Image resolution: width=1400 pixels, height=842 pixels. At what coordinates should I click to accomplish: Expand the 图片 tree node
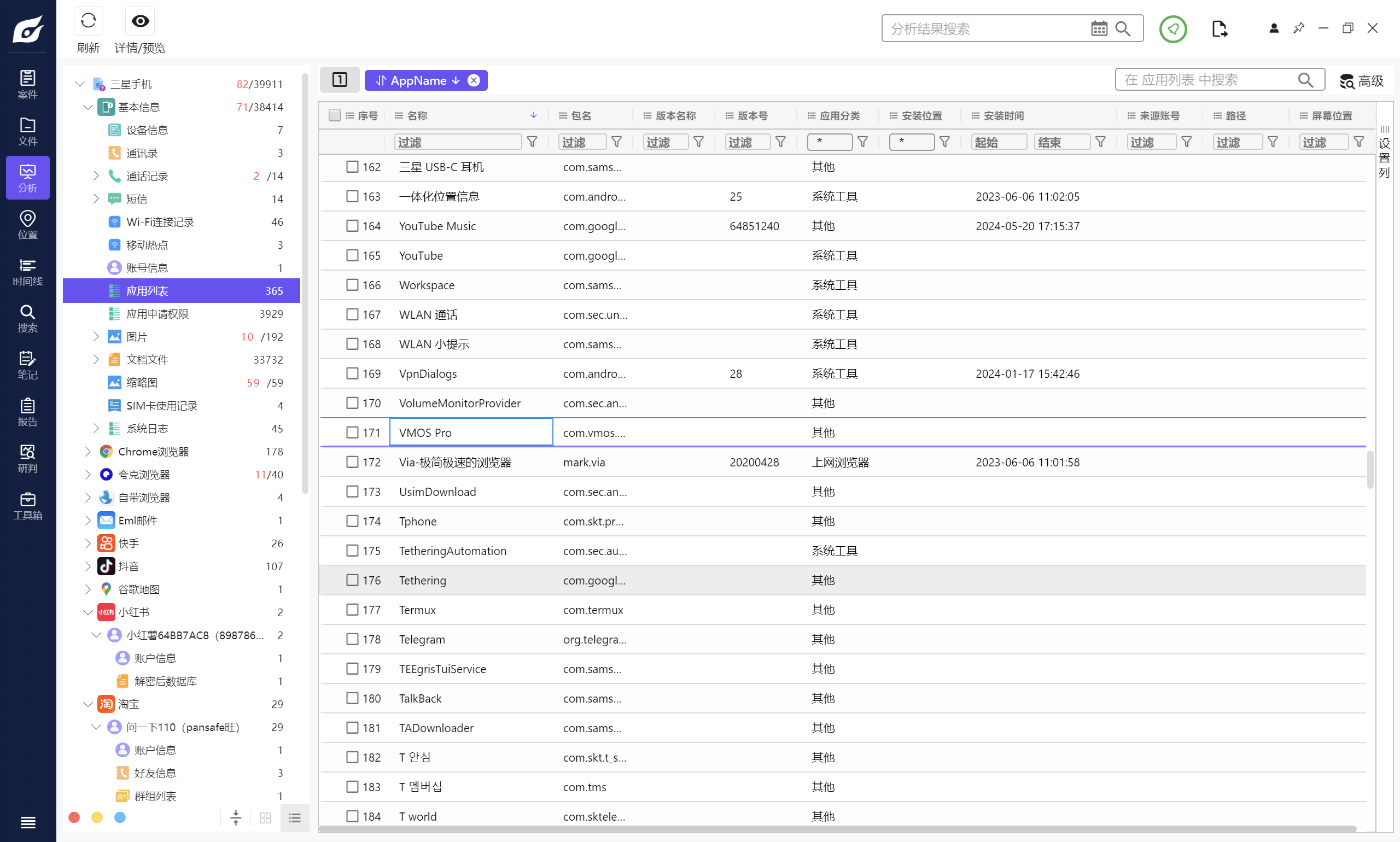(x=96, y=336)
